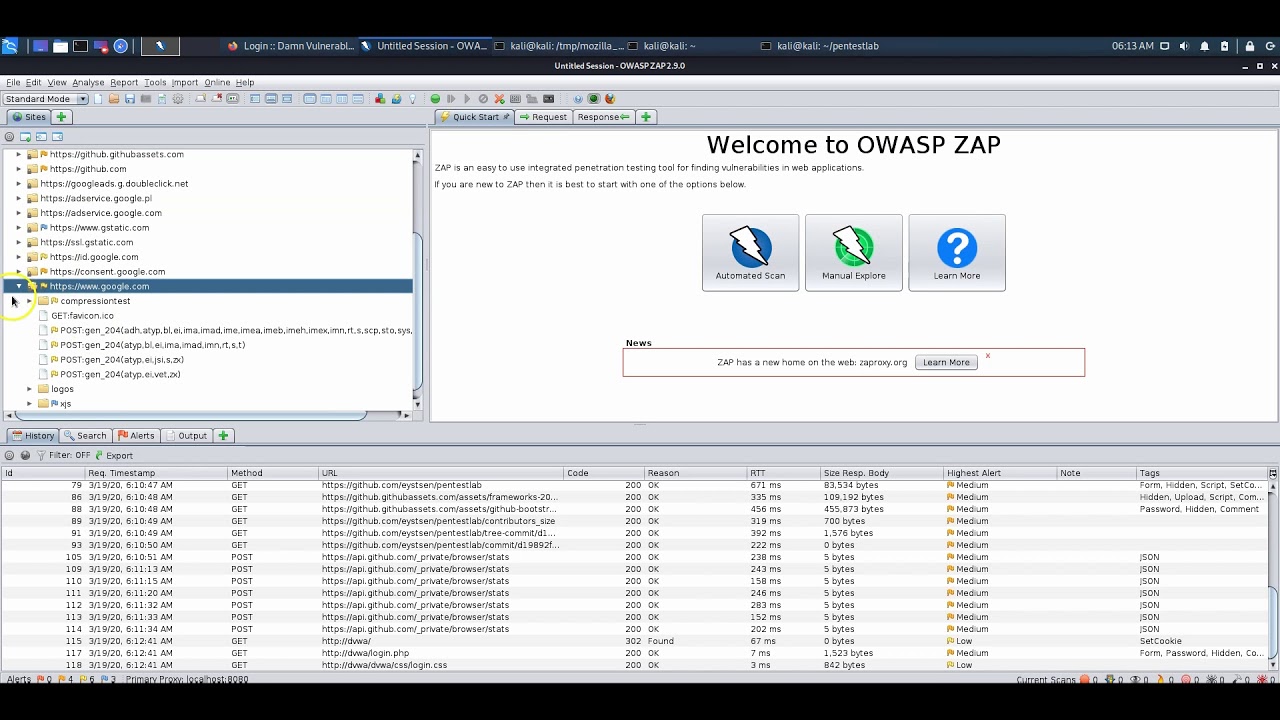Screen dimensions: 1280x720
Task: Open the Report menu
Action: (124, 82)
